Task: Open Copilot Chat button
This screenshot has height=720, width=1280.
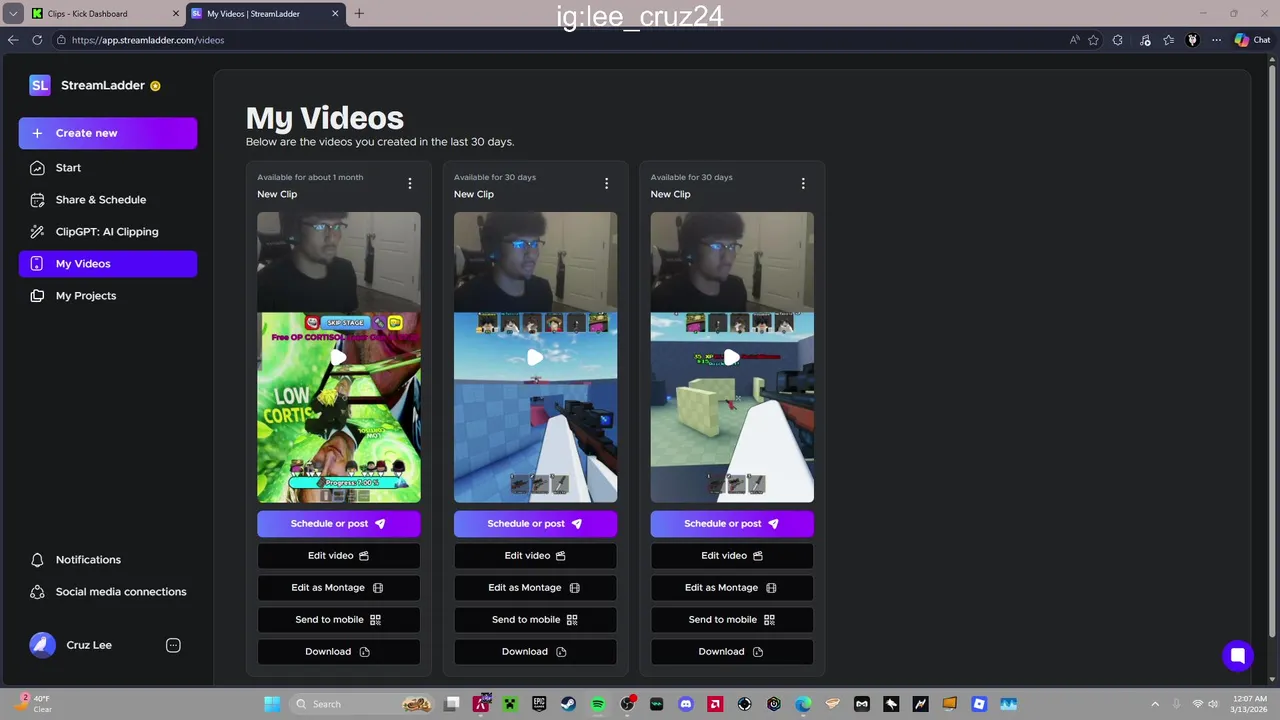Action: pyautogui.click(x=1253, y=40)
